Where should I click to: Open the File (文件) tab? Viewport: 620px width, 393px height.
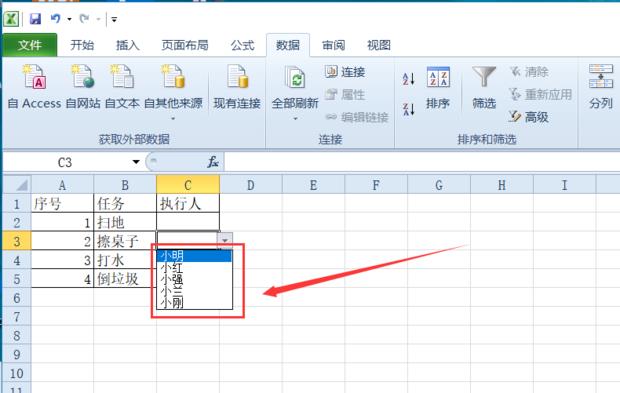[x=30, y=45]
